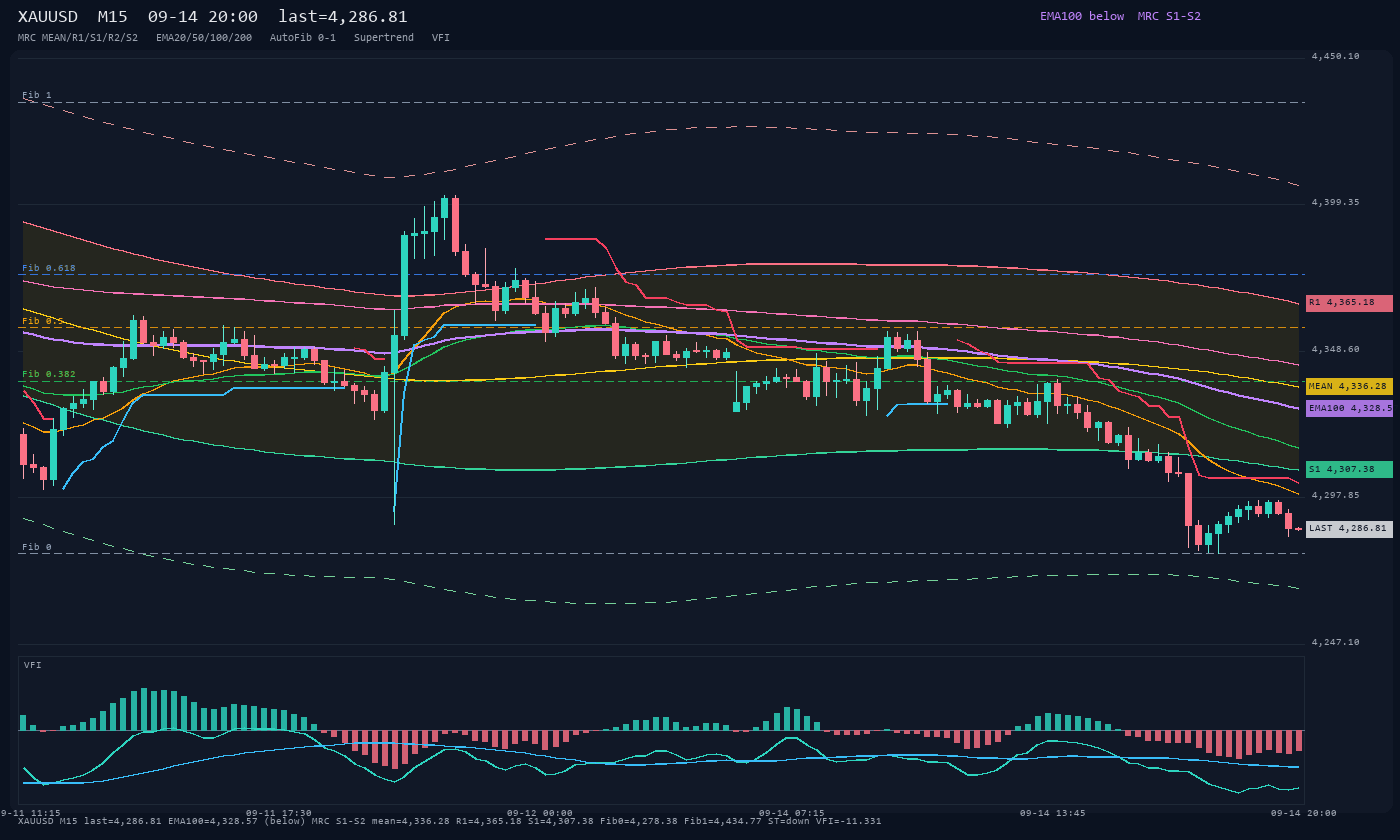Click the 09-11 17:30 time label

(x=279, y=813)
